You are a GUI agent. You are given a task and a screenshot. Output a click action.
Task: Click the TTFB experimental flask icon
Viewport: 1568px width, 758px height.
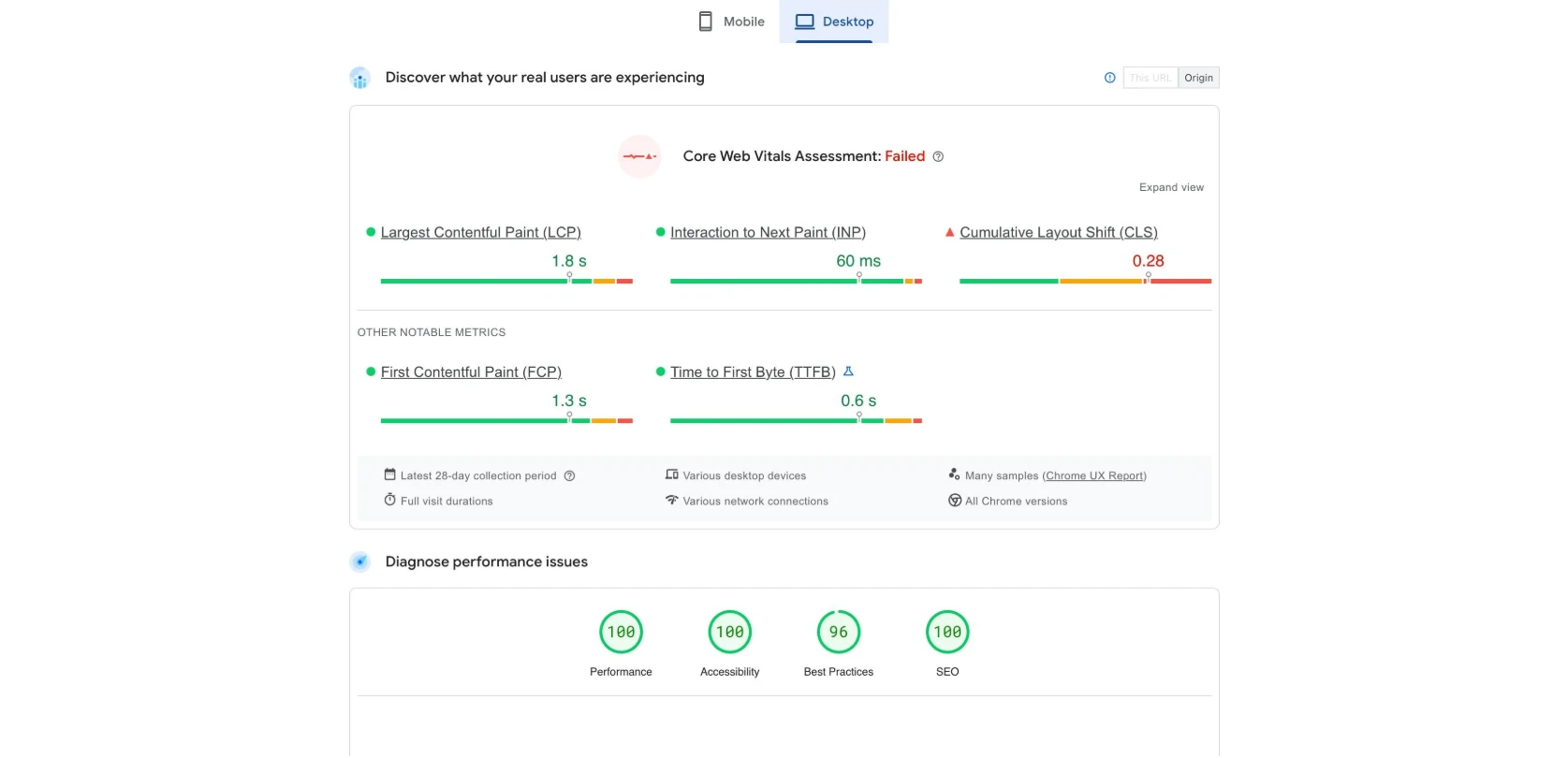(x=848, y=372)
